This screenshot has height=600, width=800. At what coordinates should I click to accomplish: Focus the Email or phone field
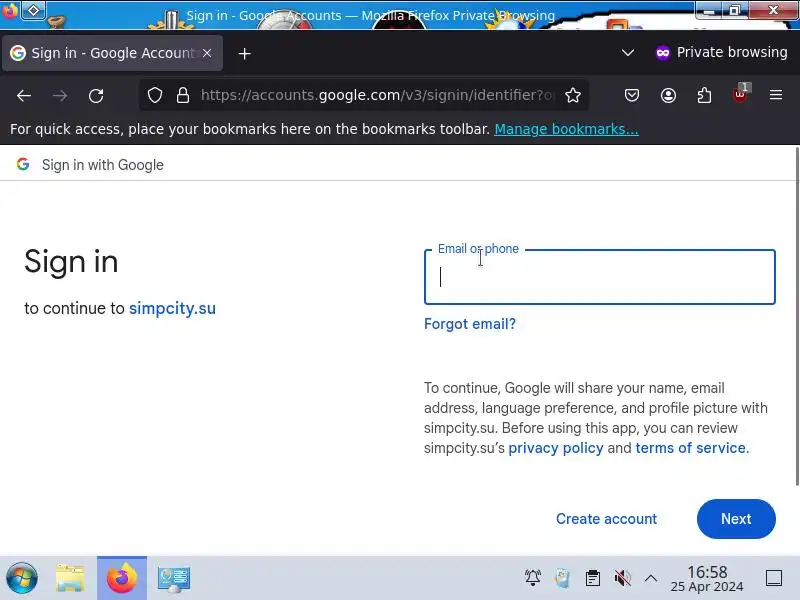pyautogui.click(x=599, y=277)
